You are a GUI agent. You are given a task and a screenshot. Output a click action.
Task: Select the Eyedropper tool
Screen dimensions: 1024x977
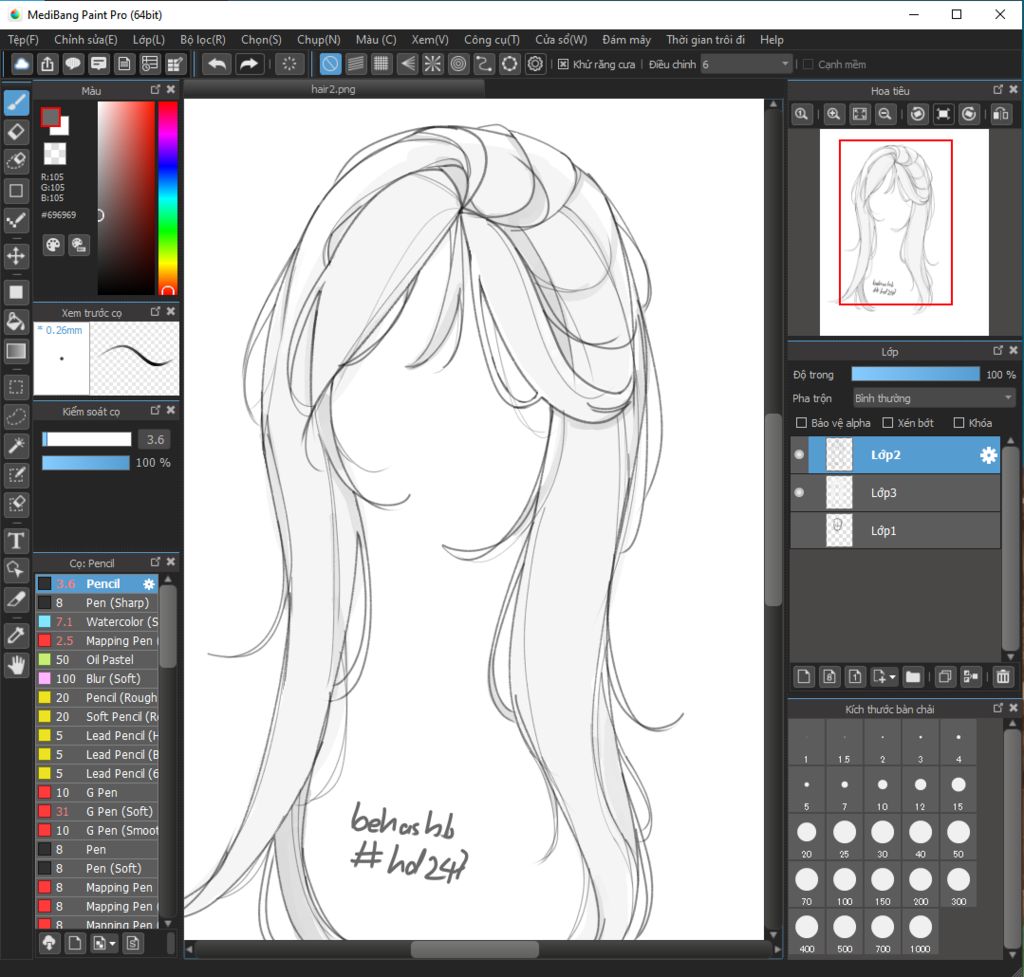[16, 634]
